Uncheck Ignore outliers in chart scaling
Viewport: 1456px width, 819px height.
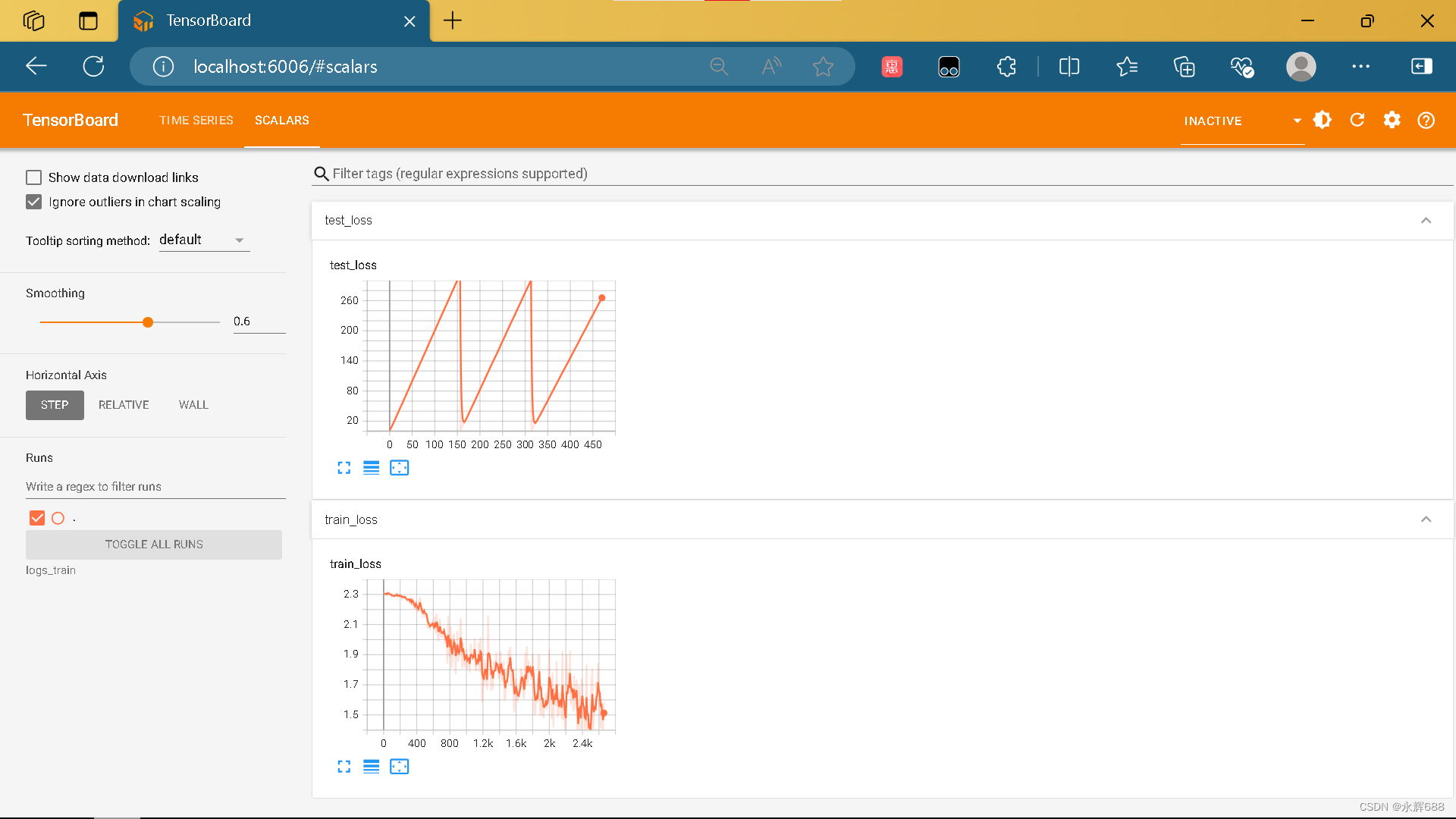(34, 202)
